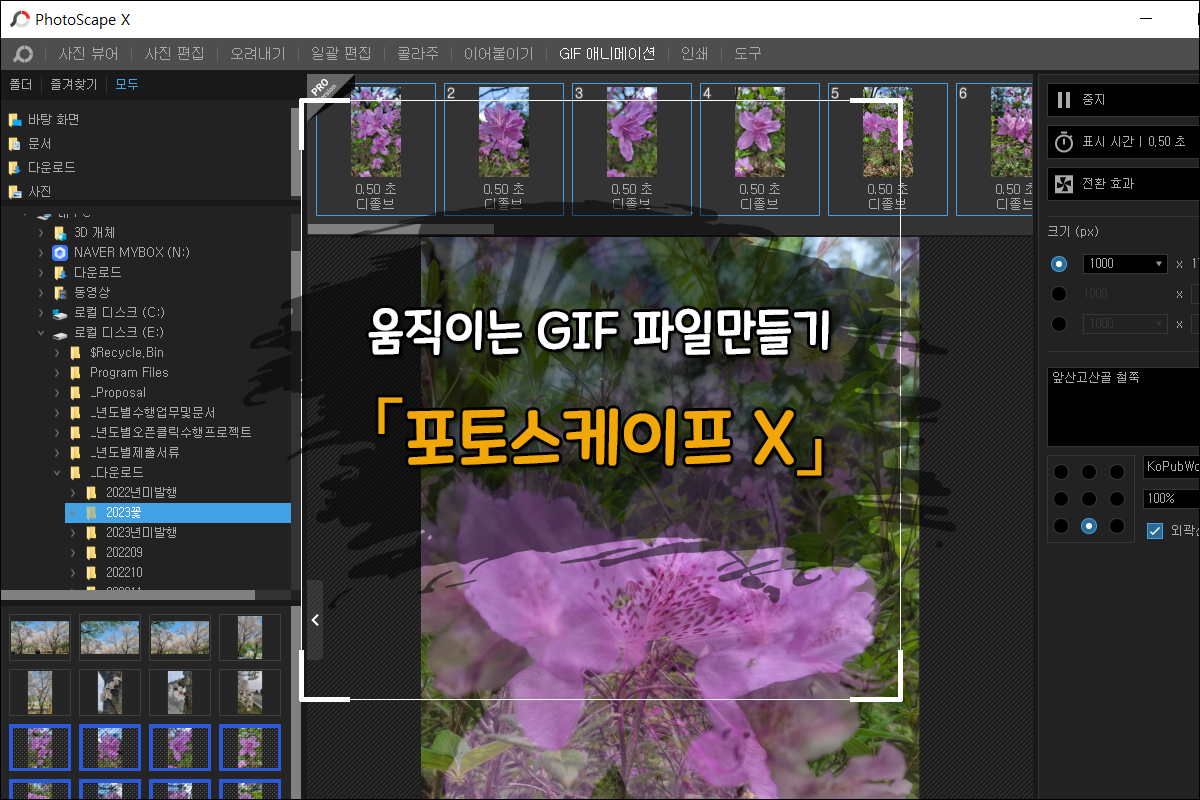Click the 100% text size field
Image resolution: width=1200 pixels, height=800 pixels.
(1171, 499)
